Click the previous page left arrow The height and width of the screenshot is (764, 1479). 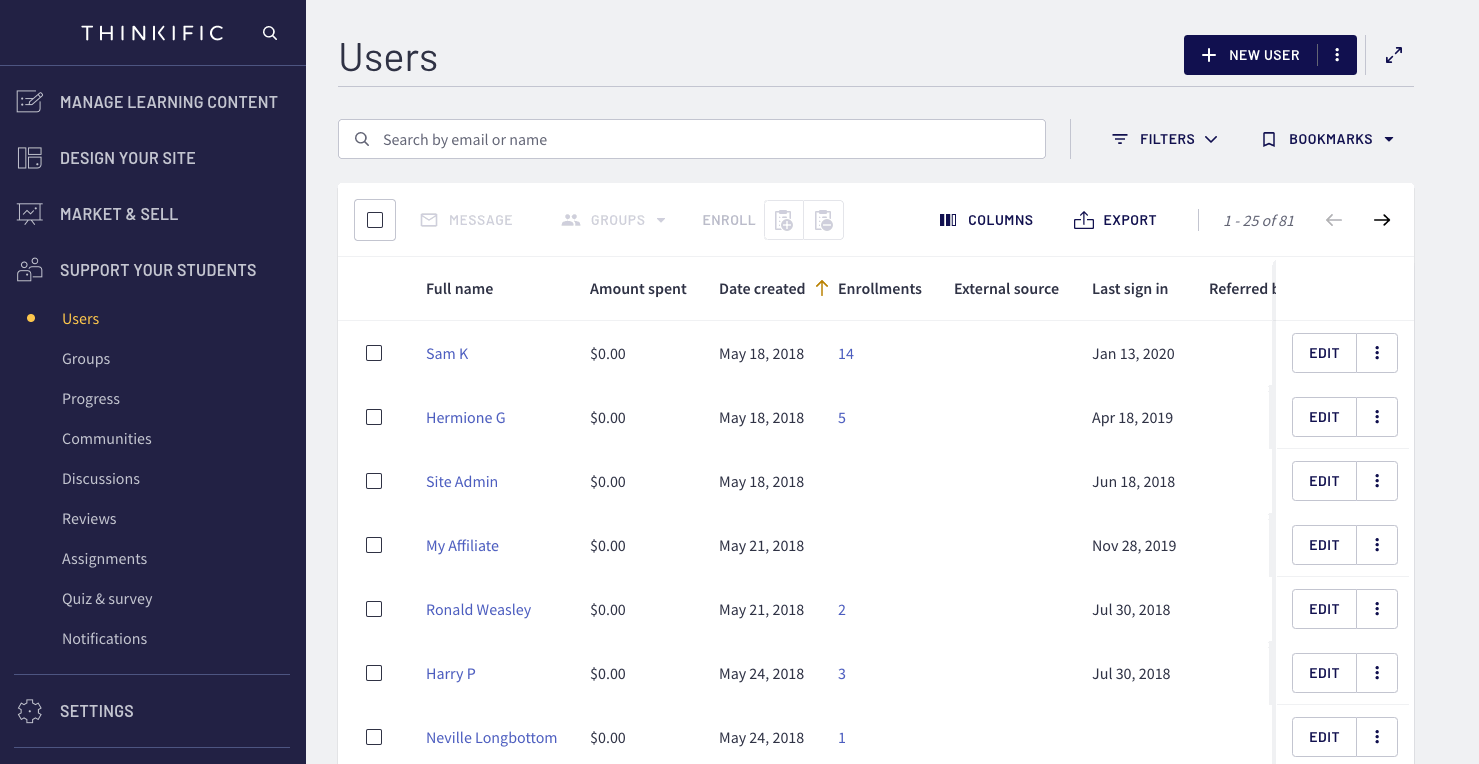click(1334, 220)
